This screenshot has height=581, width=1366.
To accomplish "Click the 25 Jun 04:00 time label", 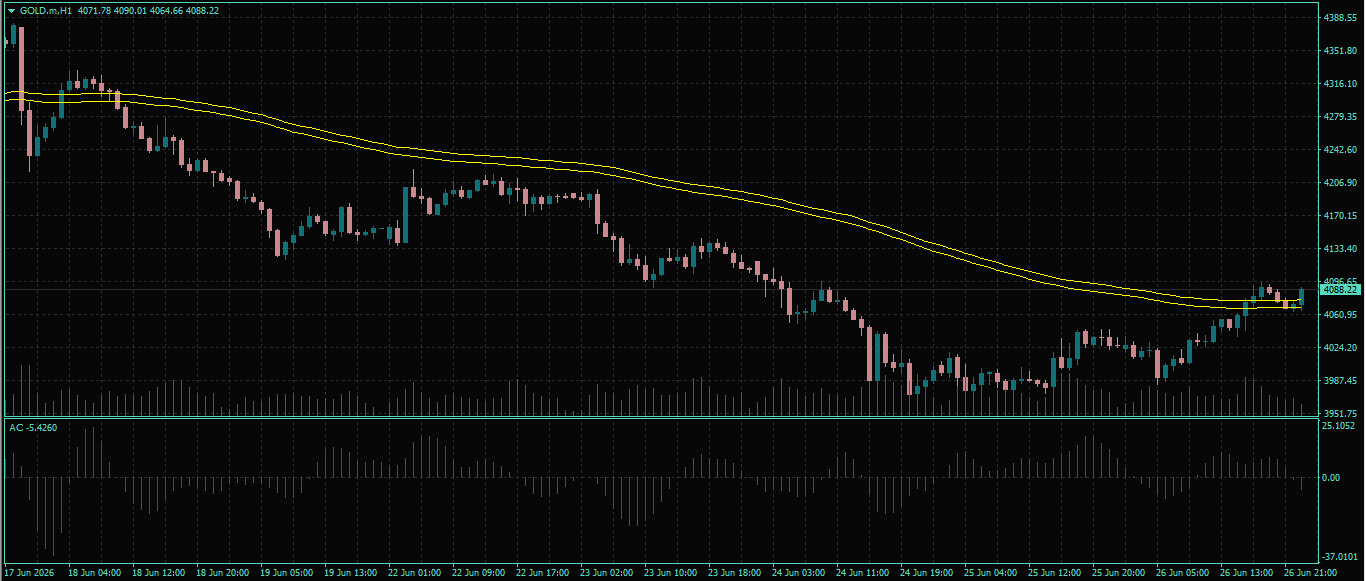I will click(990, 573).
